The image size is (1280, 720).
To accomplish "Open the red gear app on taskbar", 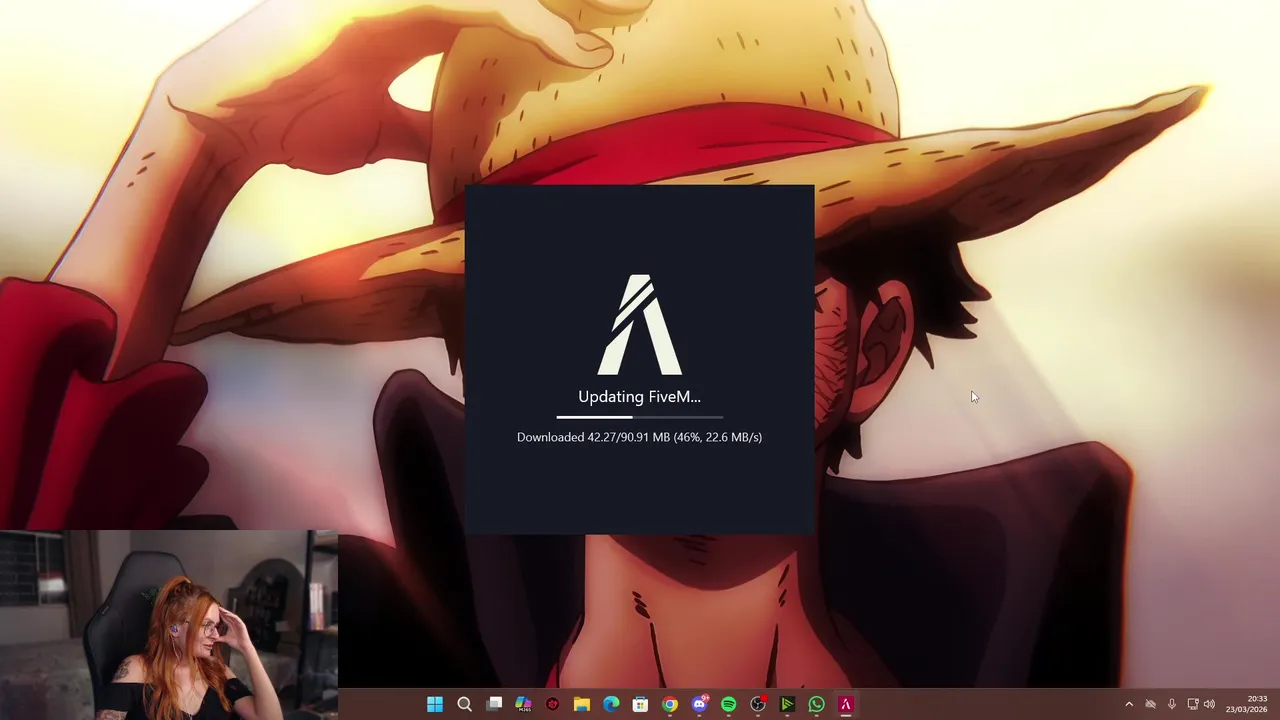I will pyautogui.click(x=552, y=704).
